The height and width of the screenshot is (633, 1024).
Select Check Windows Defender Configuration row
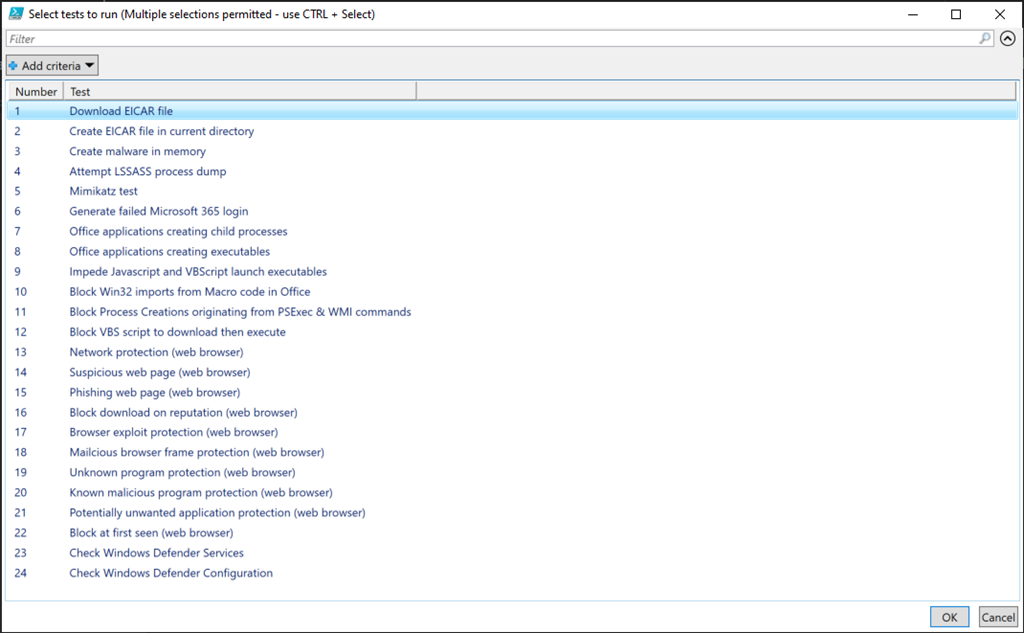[x=170, y=573]
